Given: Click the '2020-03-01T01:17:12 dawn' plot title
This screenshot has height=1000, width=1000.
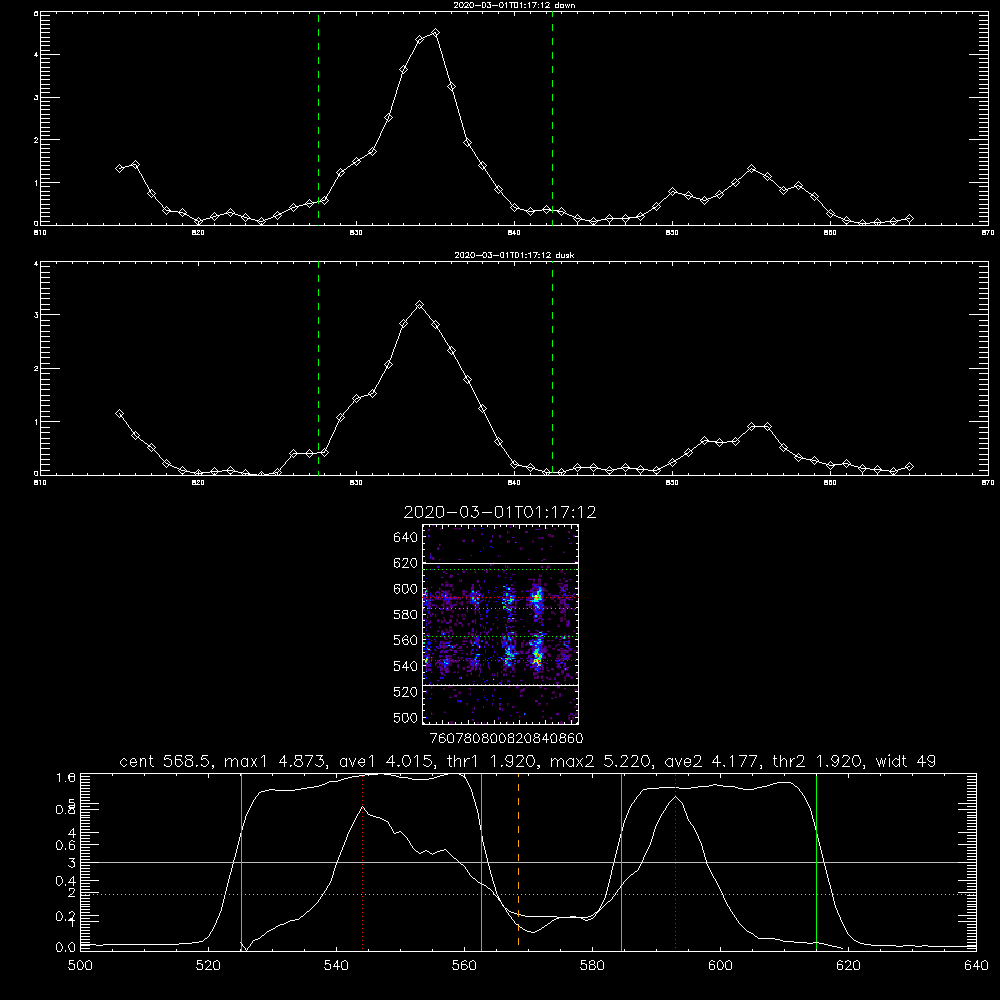Looking at the screenshot, I should pos(514,5).
